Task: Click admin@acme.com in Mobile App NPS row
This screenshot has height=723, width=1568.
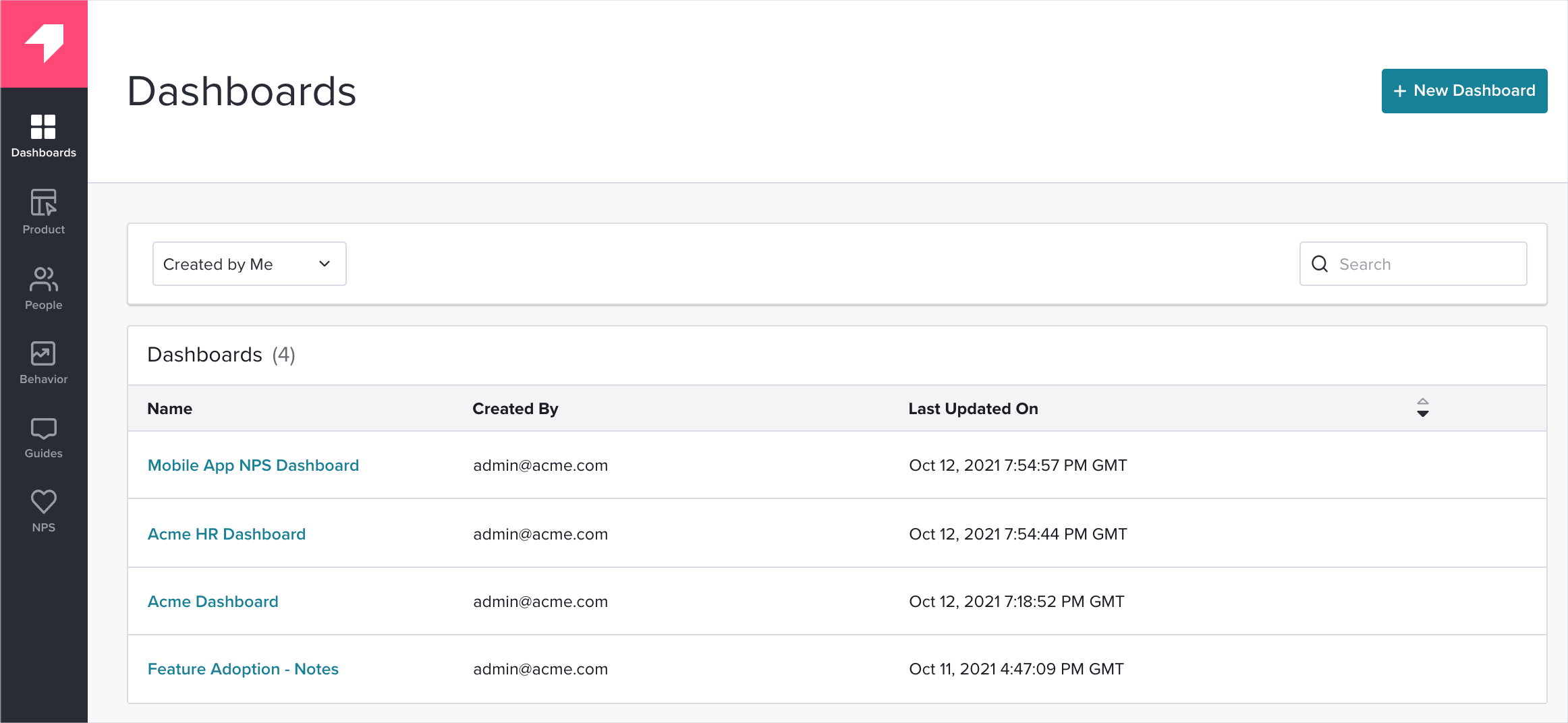Action: (x=540, y=465)
